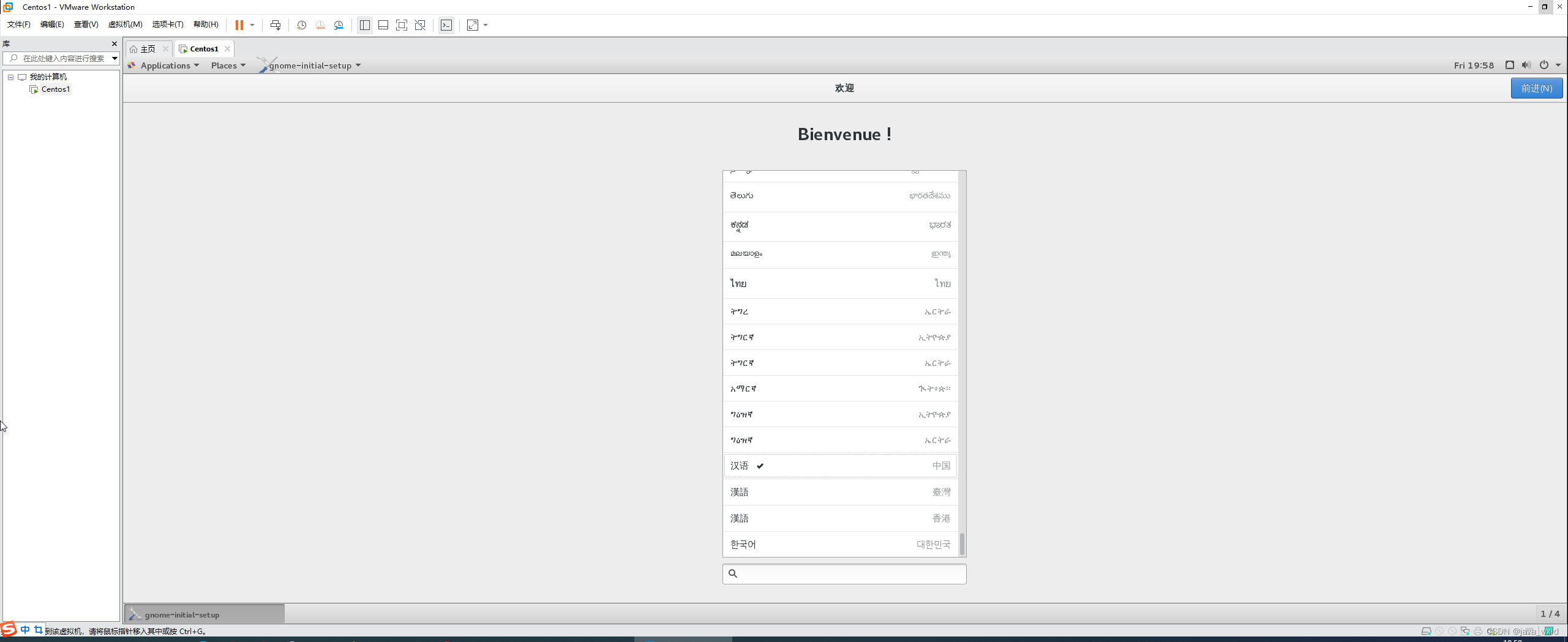Image resolution: width=1568 pixels, height=642 pixels.
Task: Select the ಕನ್ನಡ language row
Action: pyautogui.click(x=841, y=226)
